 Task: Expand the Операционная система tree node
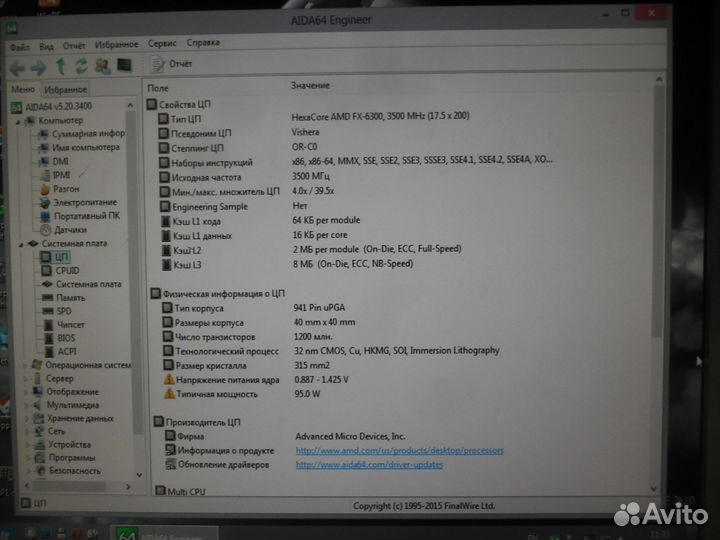[25, 365]
